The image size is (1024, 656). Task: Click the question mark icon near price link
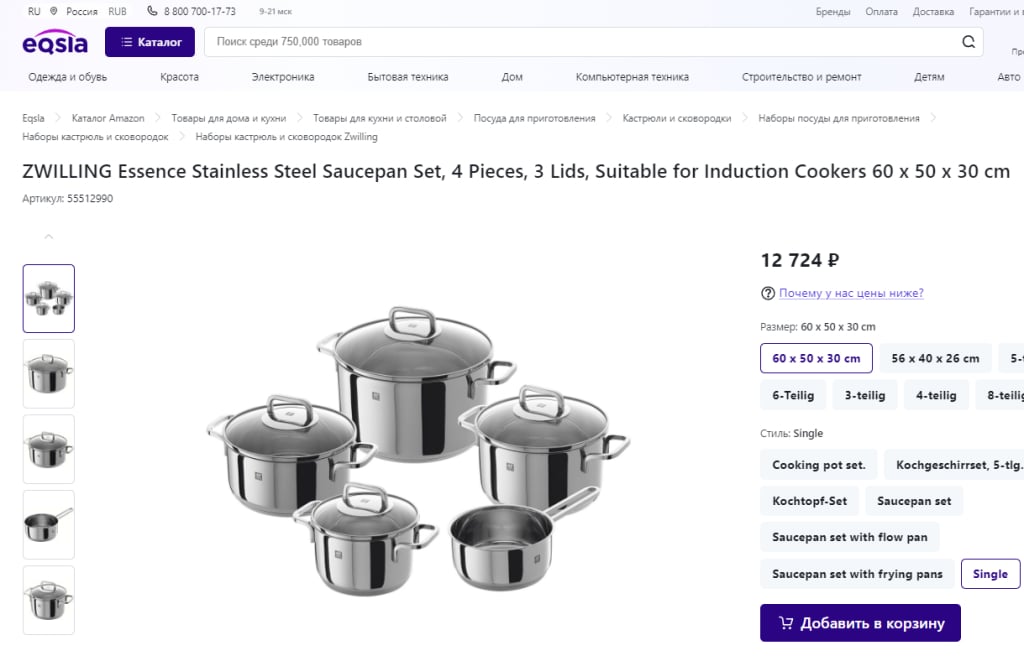point(767,293)
